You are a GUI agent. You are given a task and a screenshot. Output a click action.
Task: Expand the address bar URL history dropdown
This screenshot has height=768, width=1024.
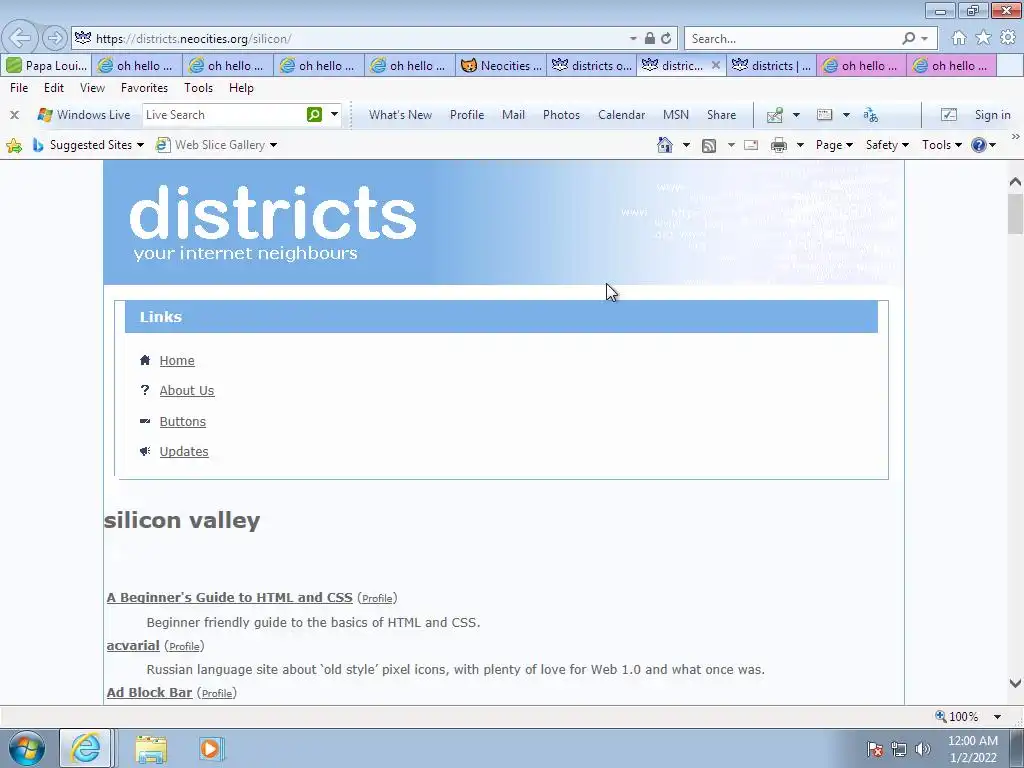(633, 39)
